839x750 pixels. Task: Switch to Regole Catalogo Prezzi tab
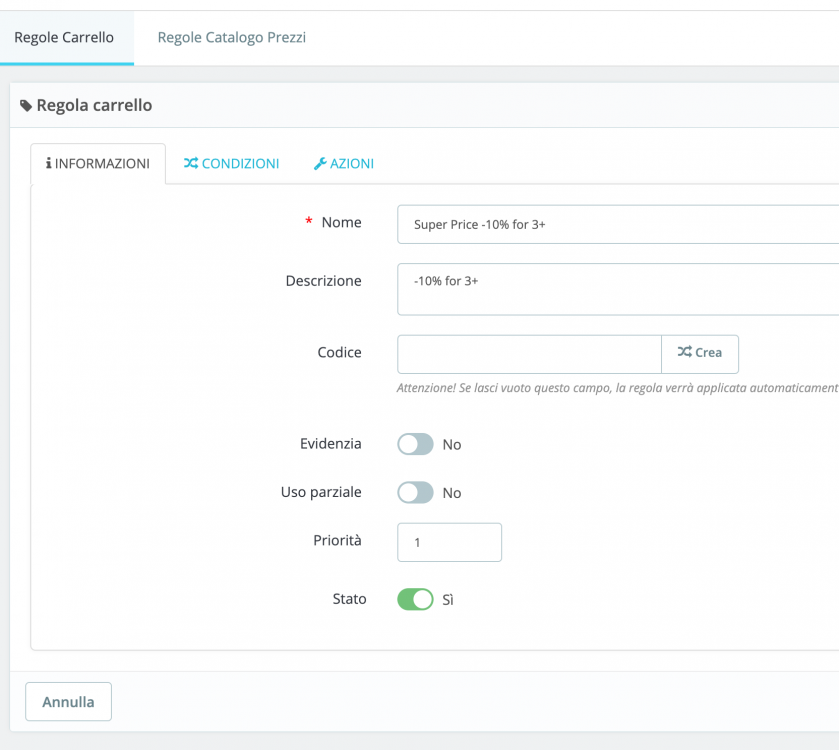tap(232, 38)
